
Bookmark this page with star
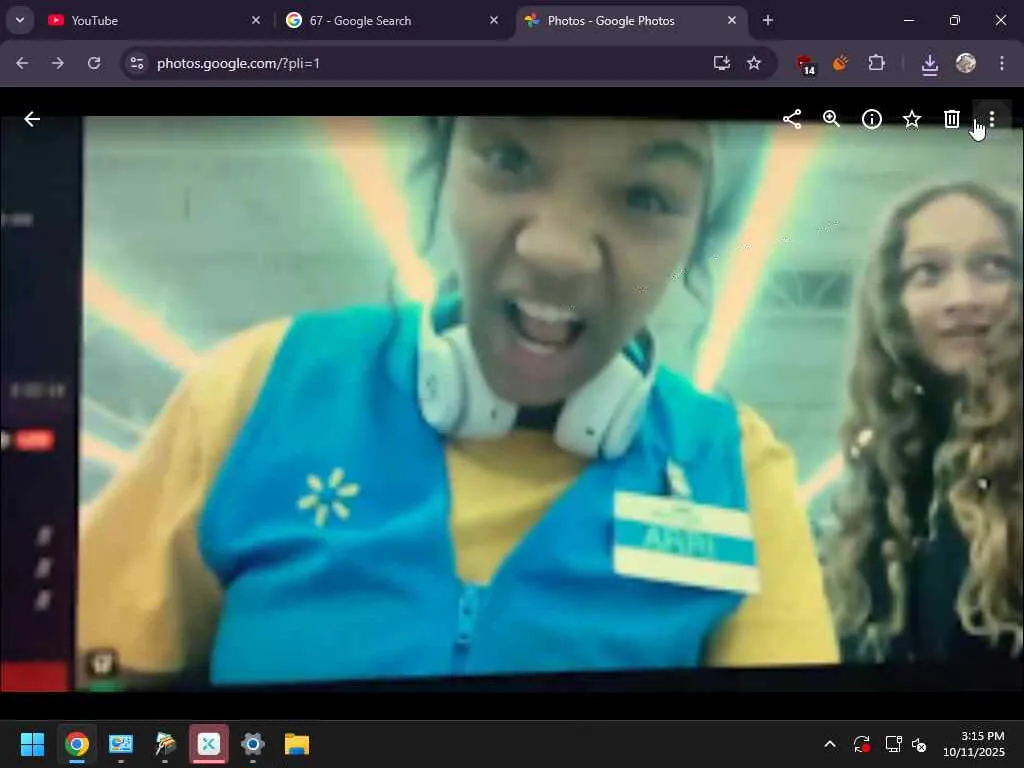point(754,63)
